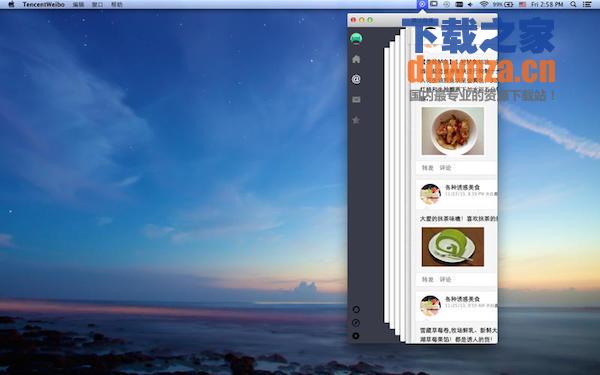Click the avatar on the strawberry roll post

pos(430,305)
